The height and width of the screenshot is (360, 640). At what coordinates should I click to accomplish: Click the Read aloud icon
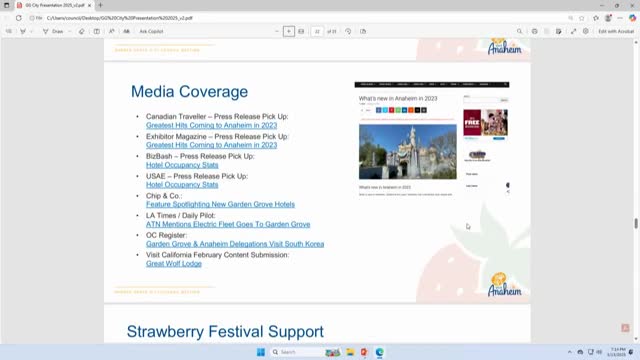coord(111,31)
